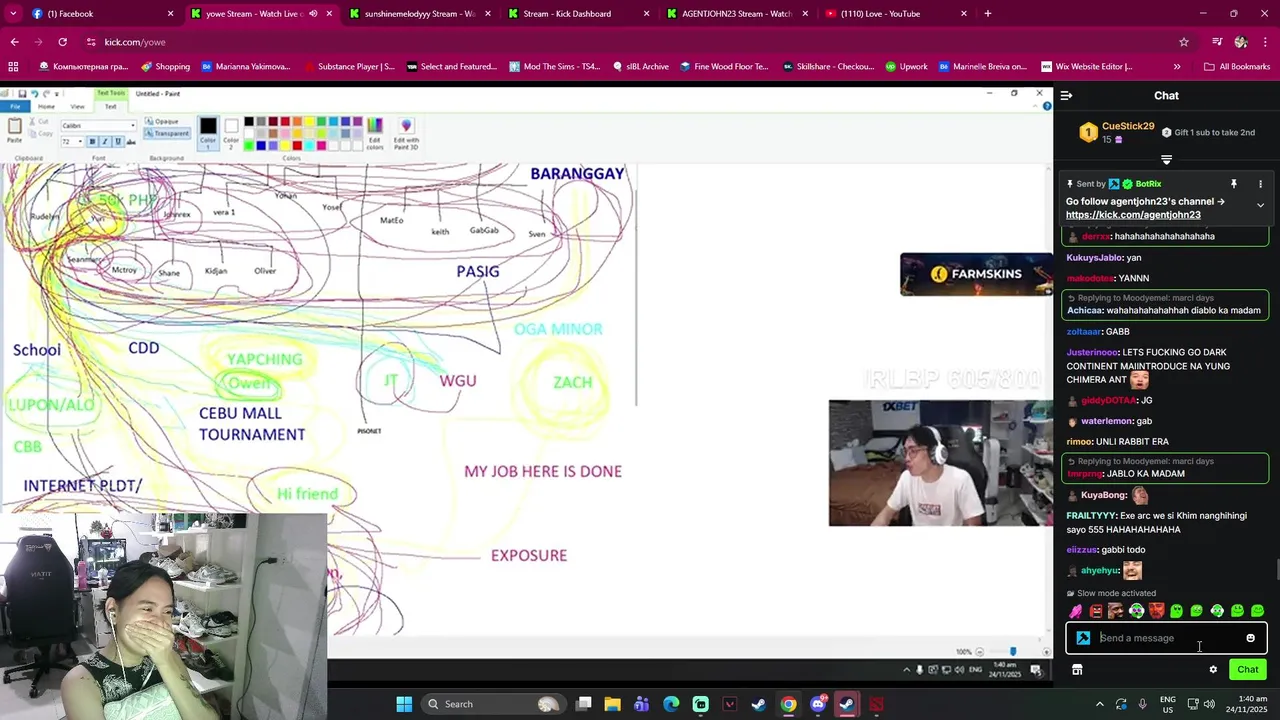Image resolution: width=1280 pixels, height=720 pixels.
Task: Show hidden system tray icons
Action: (x=1099, y=704)
